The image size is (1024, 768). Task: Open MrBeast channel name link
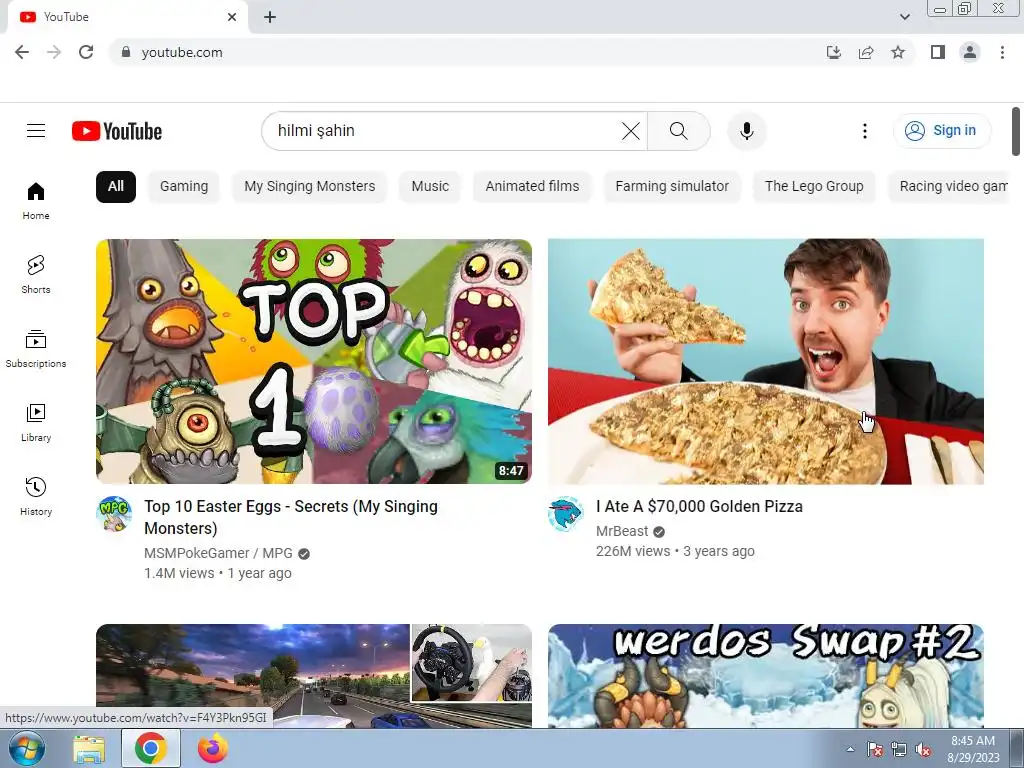622,532
